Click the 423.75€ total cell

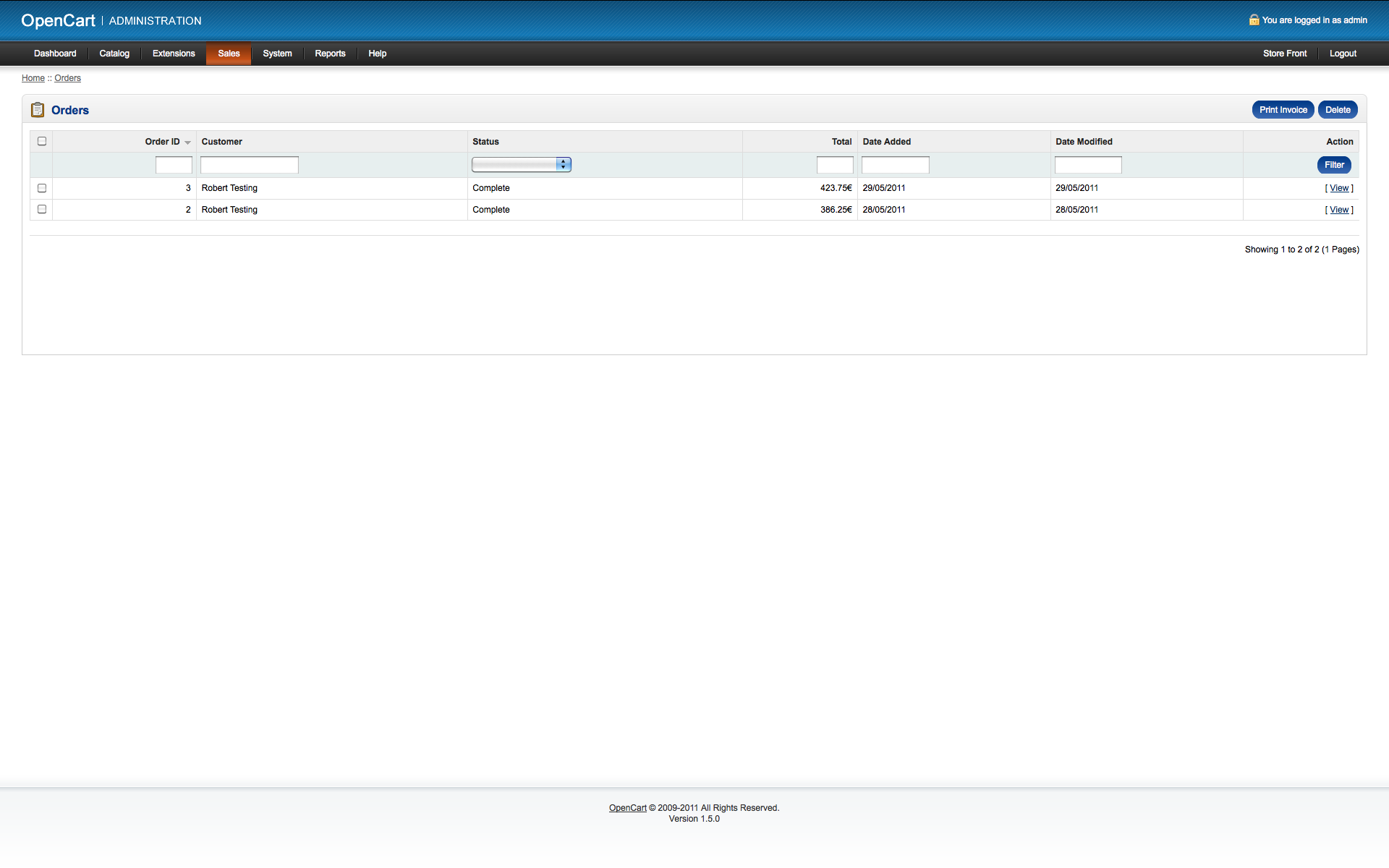click(836, 188)
